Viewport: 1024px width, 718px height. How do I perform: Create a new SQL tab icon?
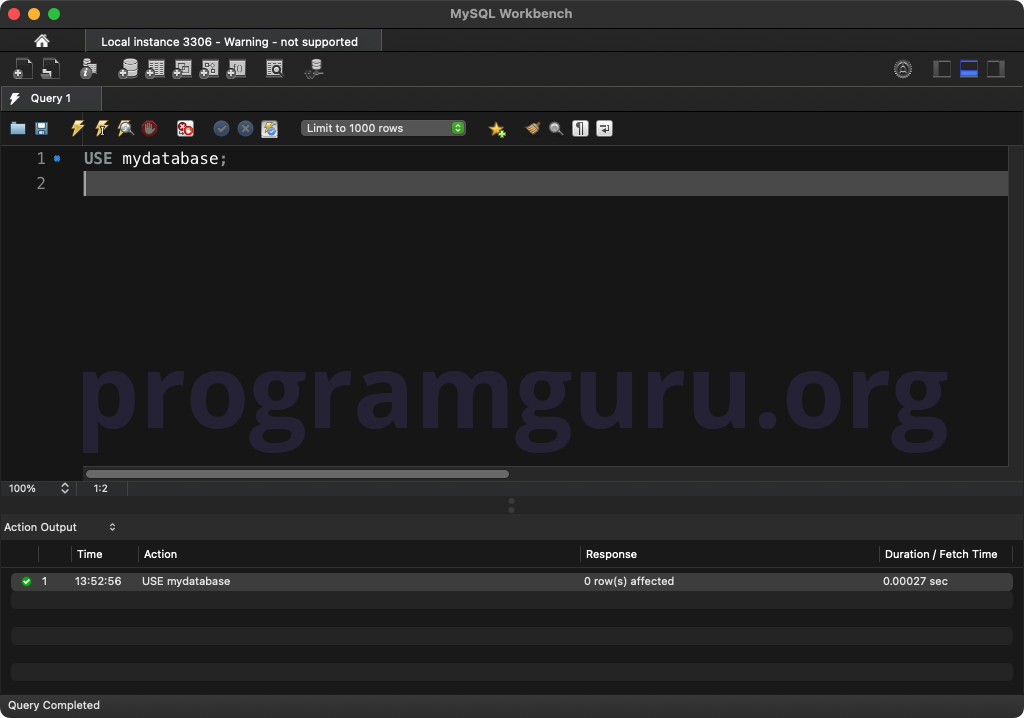point(22,69)
